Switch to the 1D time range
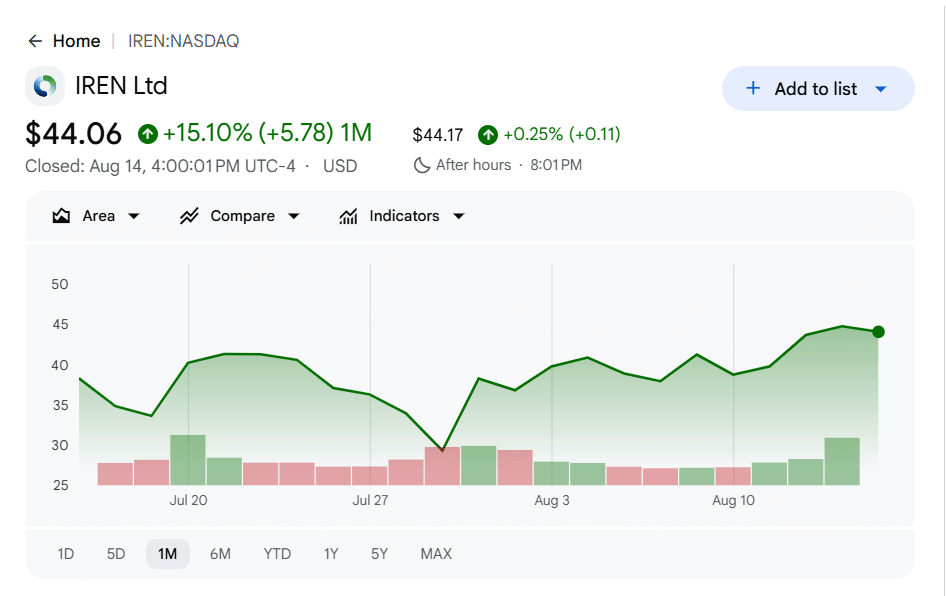 tap(66, 554)
